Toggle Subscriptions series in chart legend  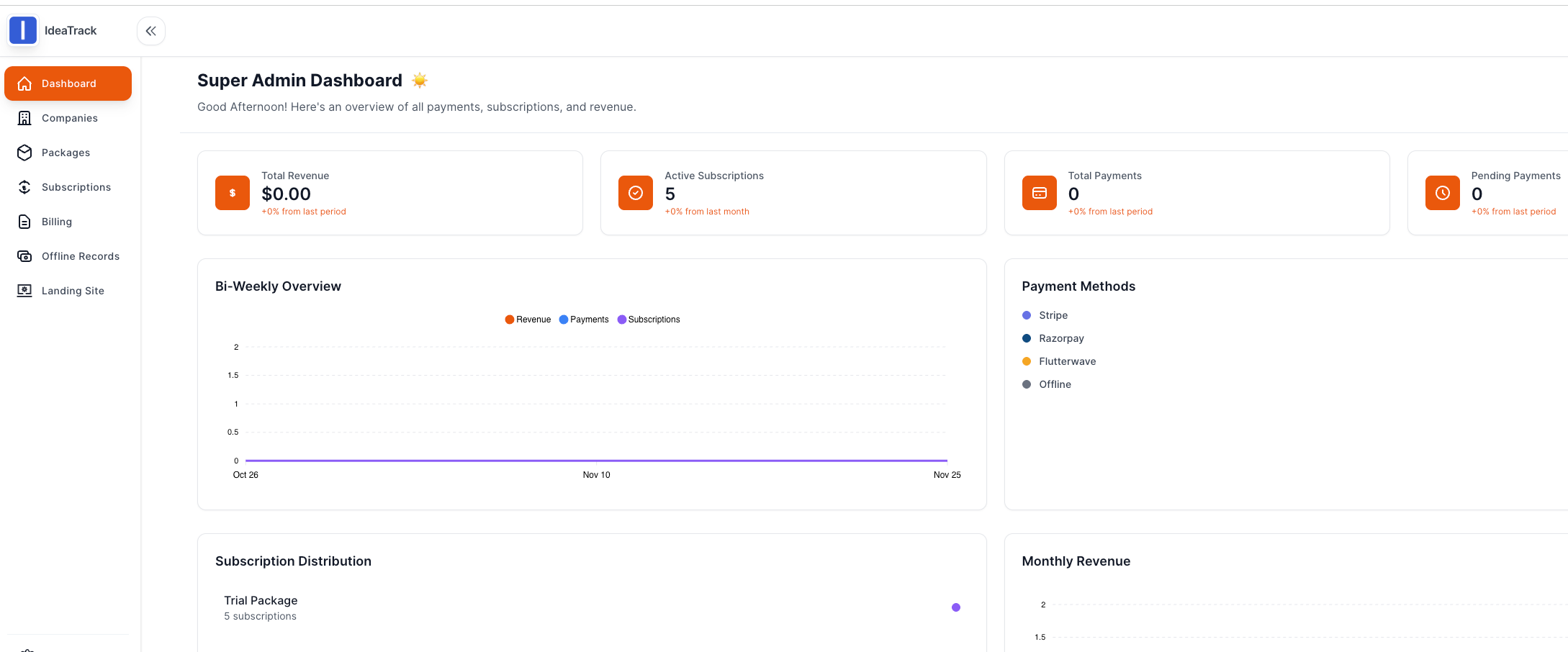click(649, 320)
